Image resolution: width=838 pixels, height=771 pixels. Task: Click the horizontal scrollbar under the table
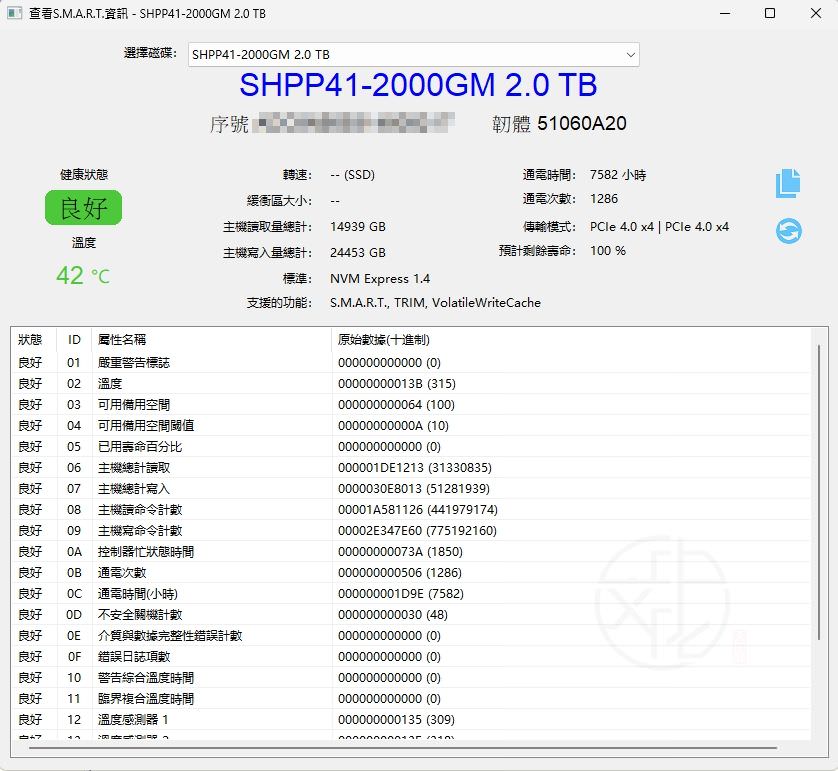[x=403, y=748]
